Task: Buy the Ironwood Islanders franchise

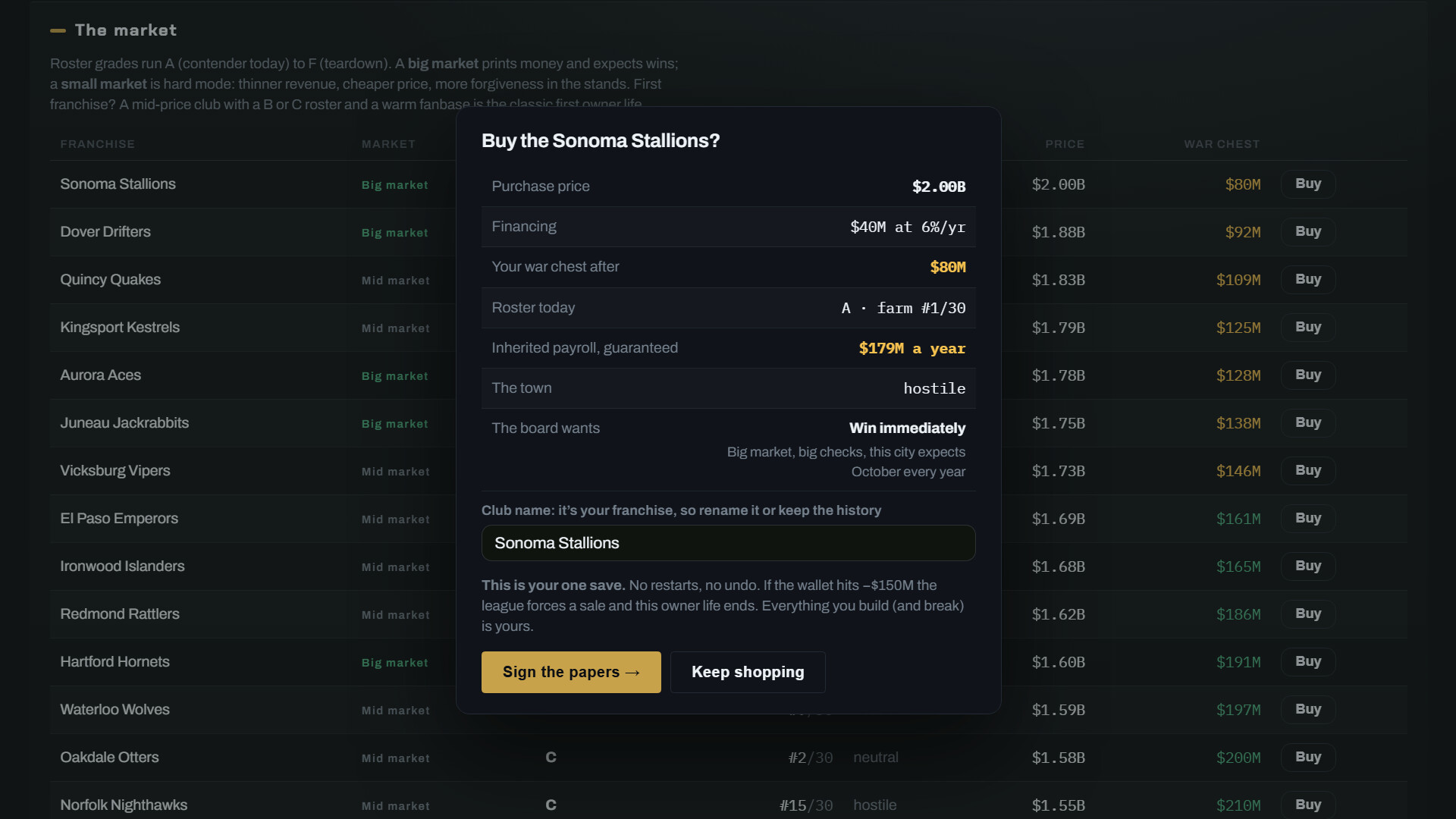Action: point(1308,566)
